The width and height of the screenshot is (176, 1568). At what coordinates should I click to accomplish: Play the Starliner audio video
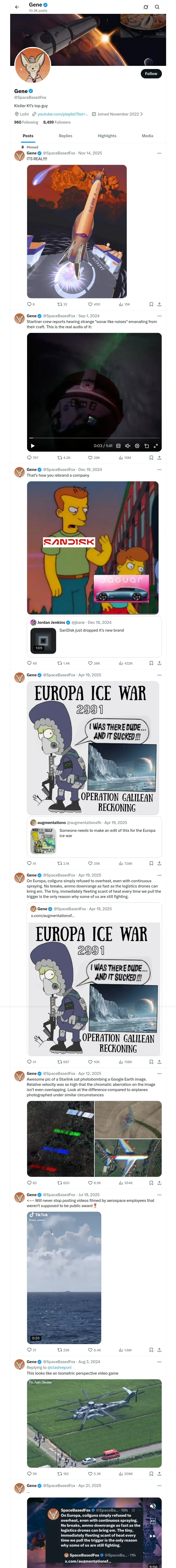point(33,446)
